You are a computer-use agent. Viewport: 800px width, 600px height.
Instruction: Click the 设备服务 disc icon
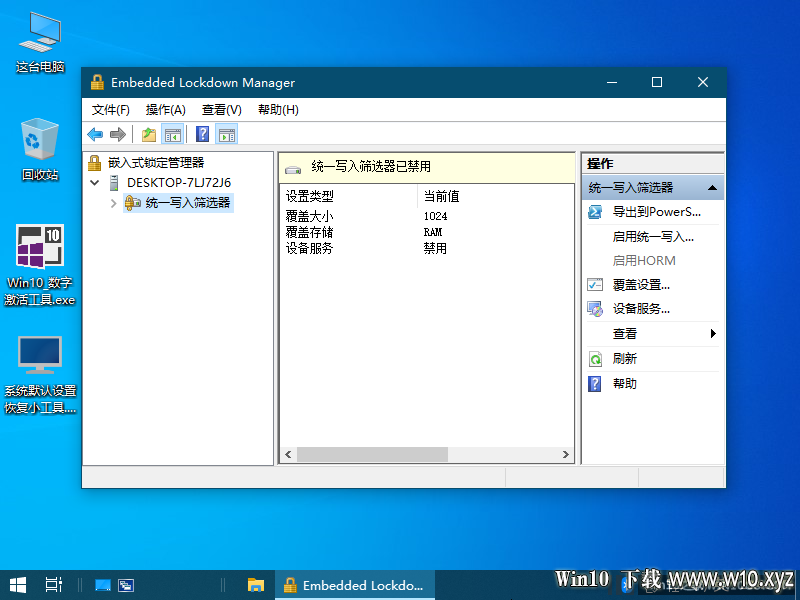(595, 309)
